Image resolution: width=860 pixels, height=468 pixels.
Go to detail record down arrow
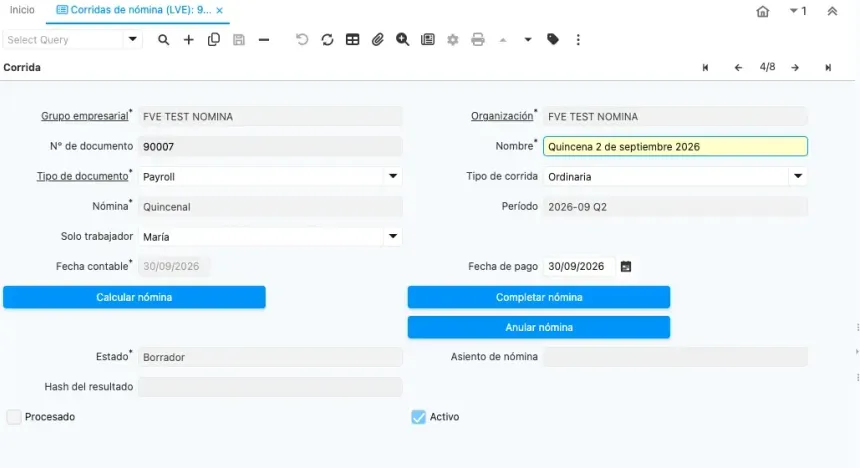click(x=528, y=40)
